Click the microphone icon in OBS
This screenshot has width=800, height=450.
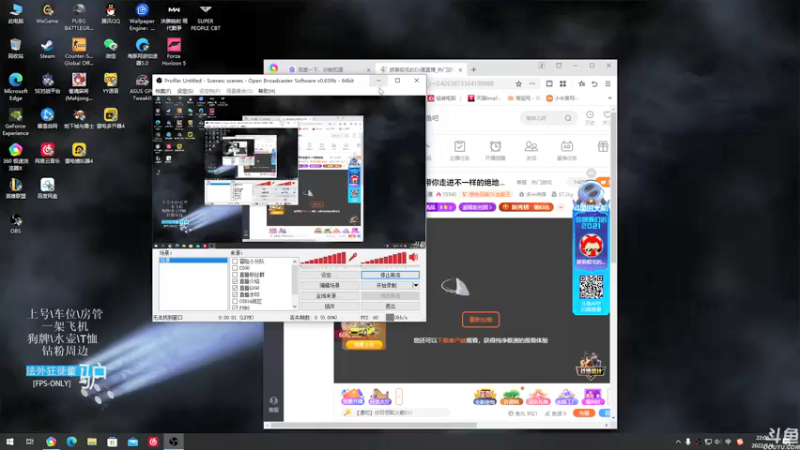[353, 258]
